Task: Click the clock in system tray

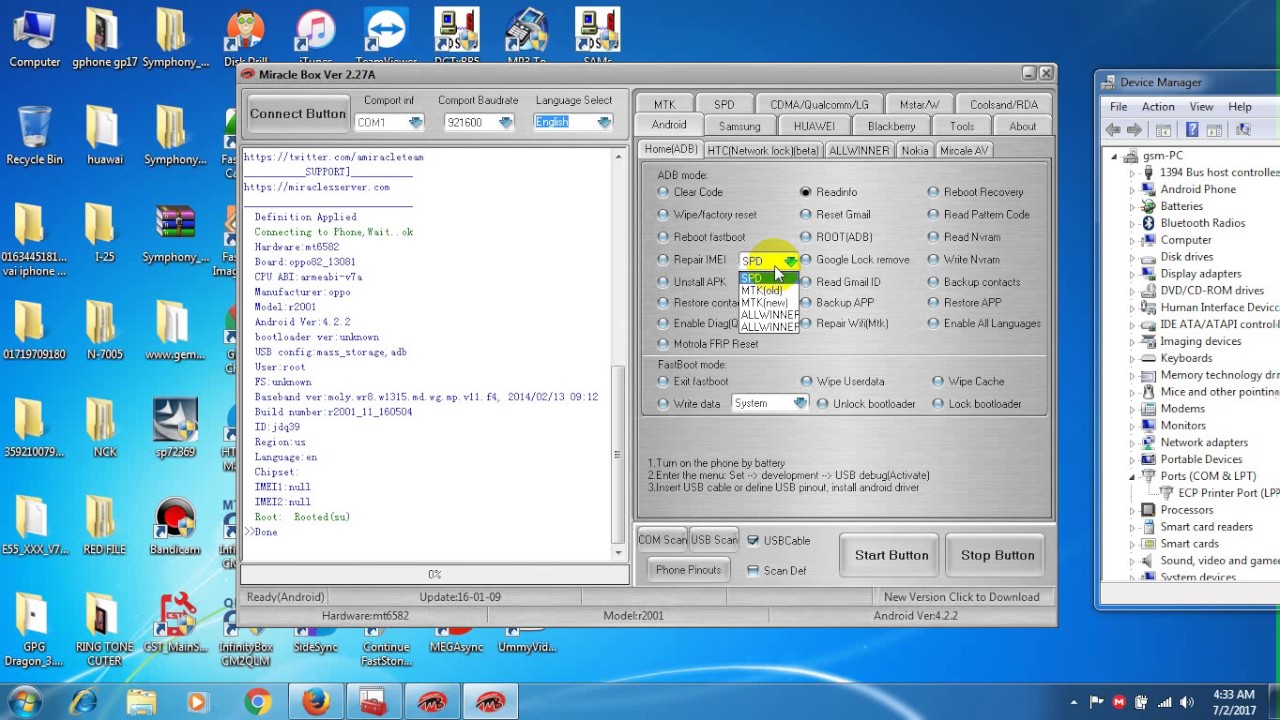Action: tap(1232, 702)
